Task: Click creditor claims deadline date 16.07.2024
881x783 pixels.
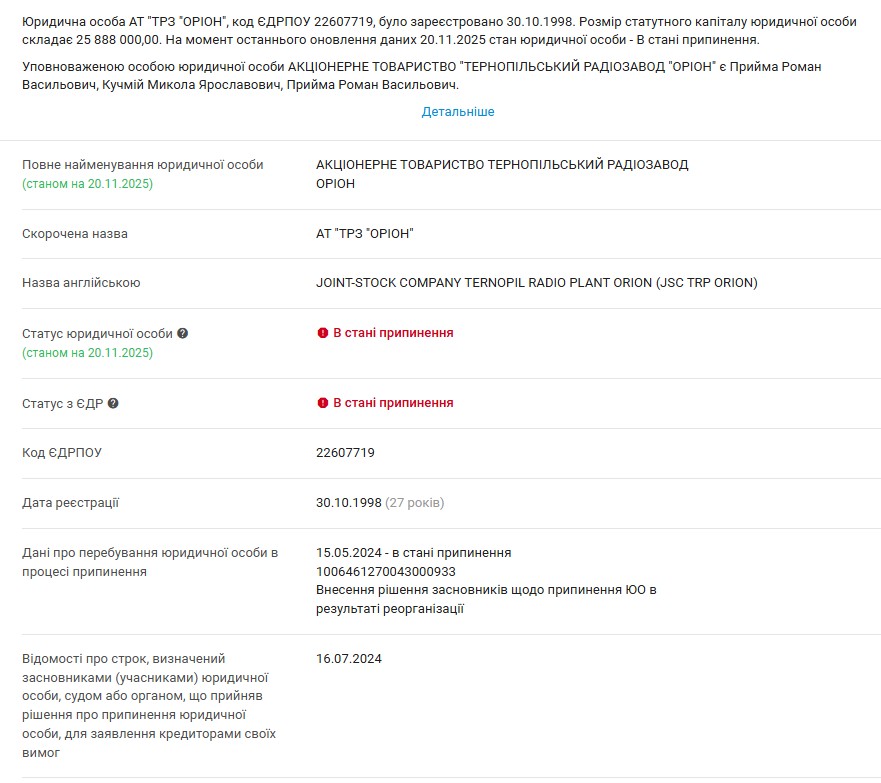Action: click(x=349, y=659)
